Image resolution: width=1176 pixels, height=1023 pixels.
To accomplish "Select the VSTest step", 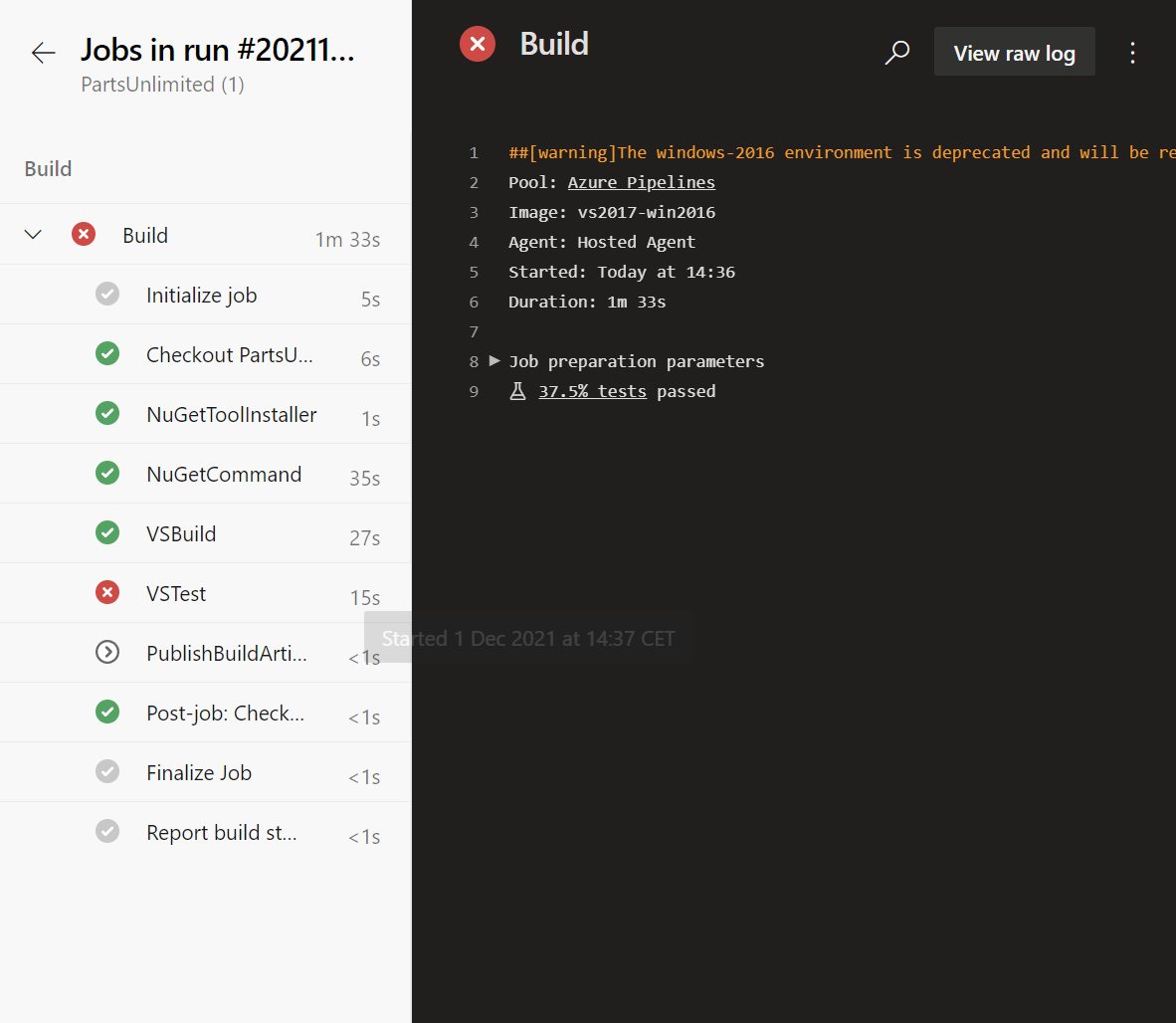I will tap(206, 593).
